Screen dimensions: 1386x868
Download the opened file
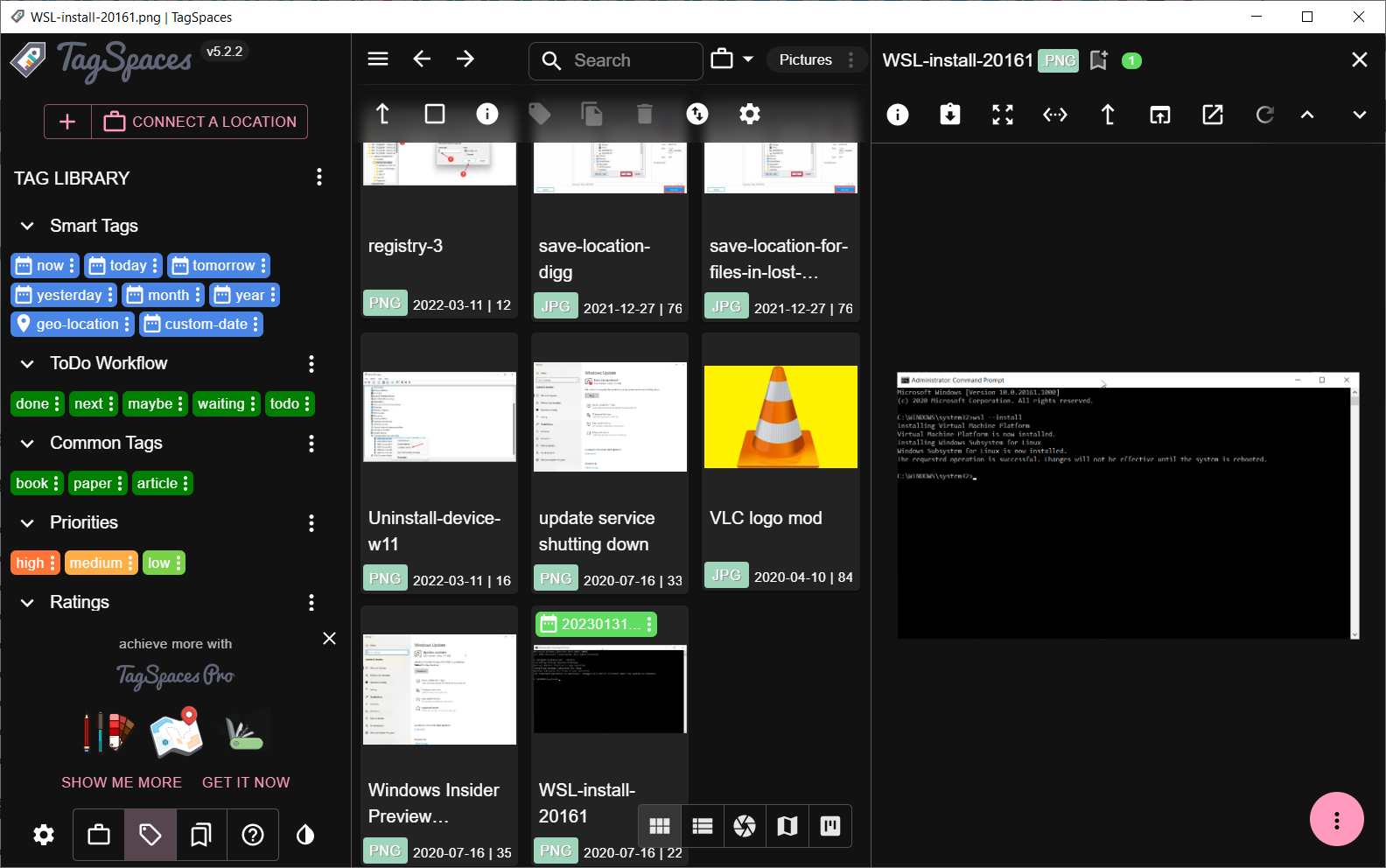pyautogui.click(x=950, y=115)
